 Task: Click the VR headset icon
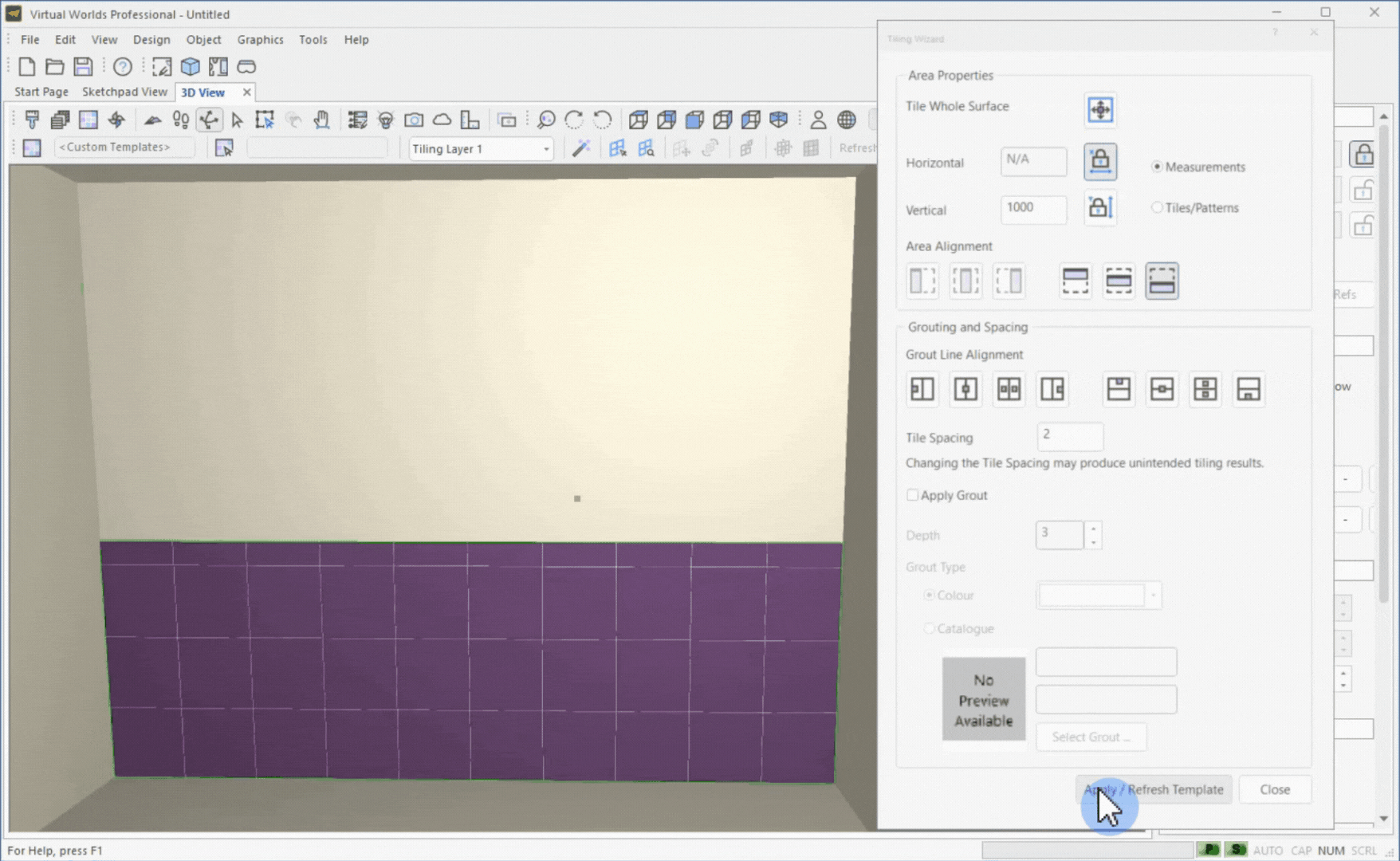coord(246,66)
